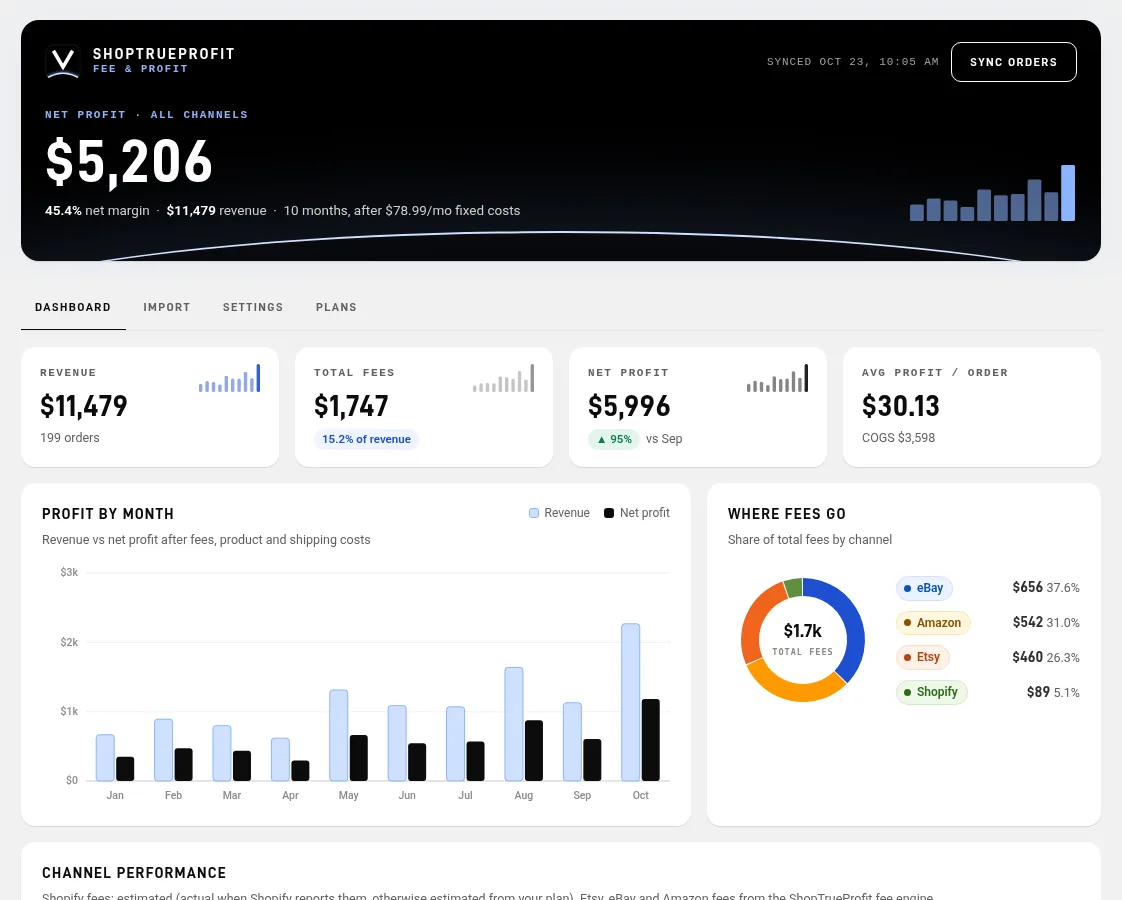Viewport: 1122px width, 900px height.
Task: Click the header monthly bar sparkline
Action: (x=992, y=193)
